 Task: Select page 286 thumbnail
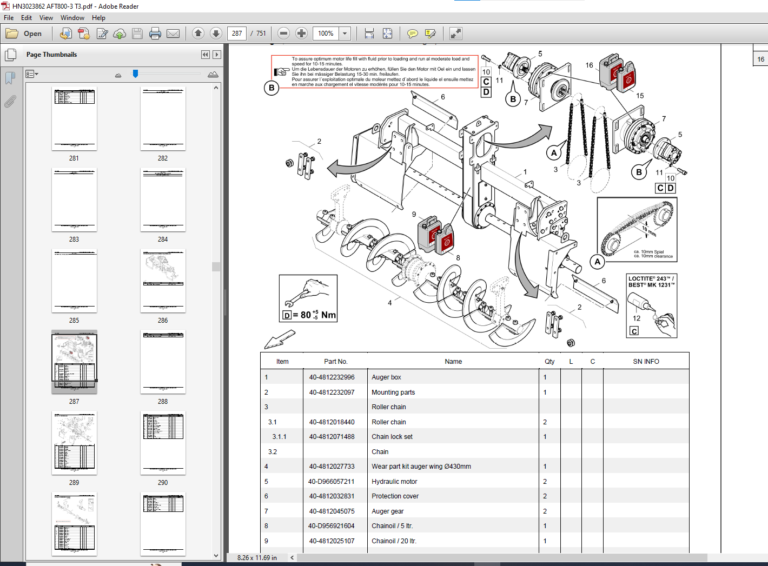pyautogui.click(x=162, y=281)
